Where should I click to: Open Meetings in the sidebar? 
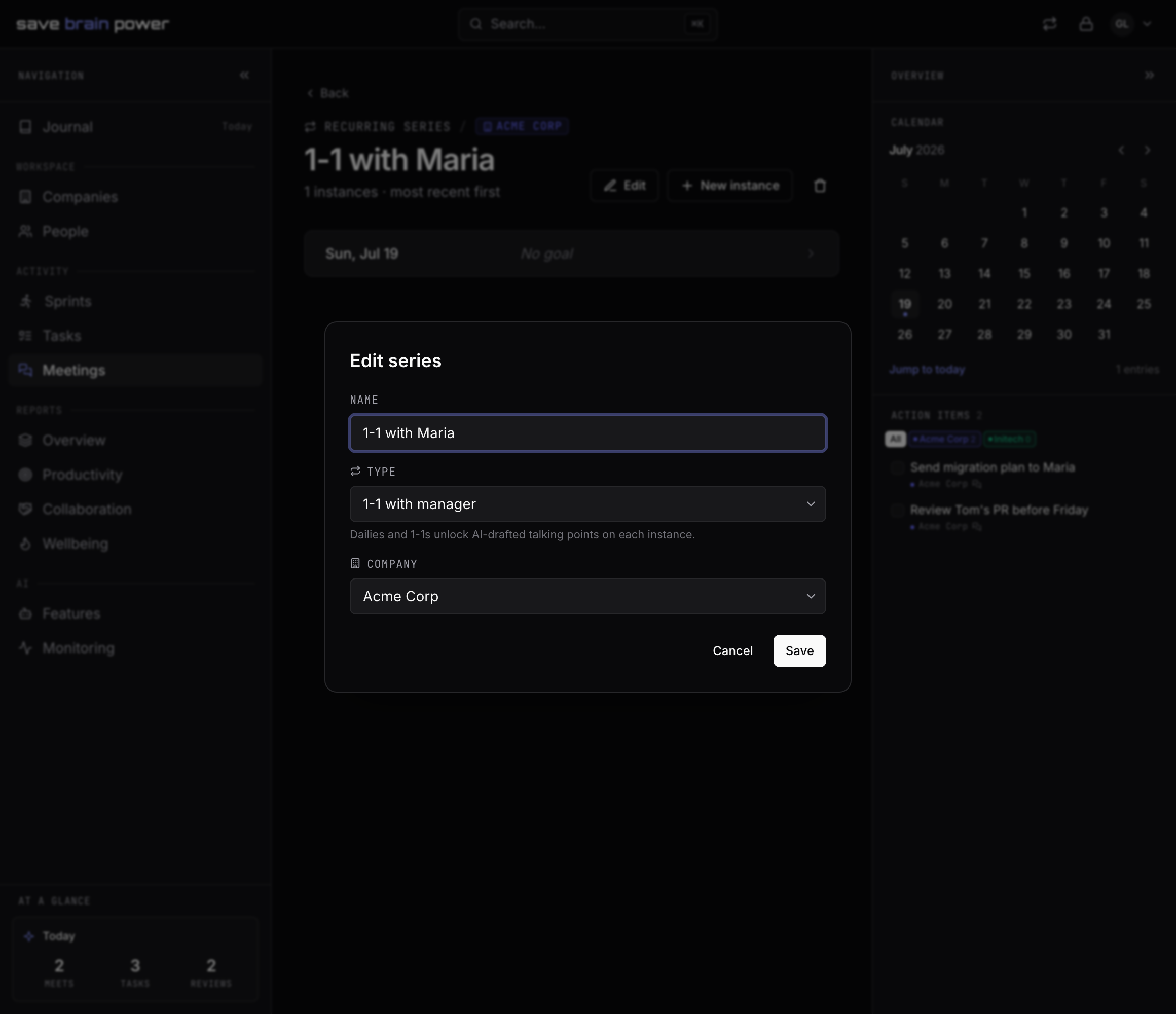(x=135, y=370)
